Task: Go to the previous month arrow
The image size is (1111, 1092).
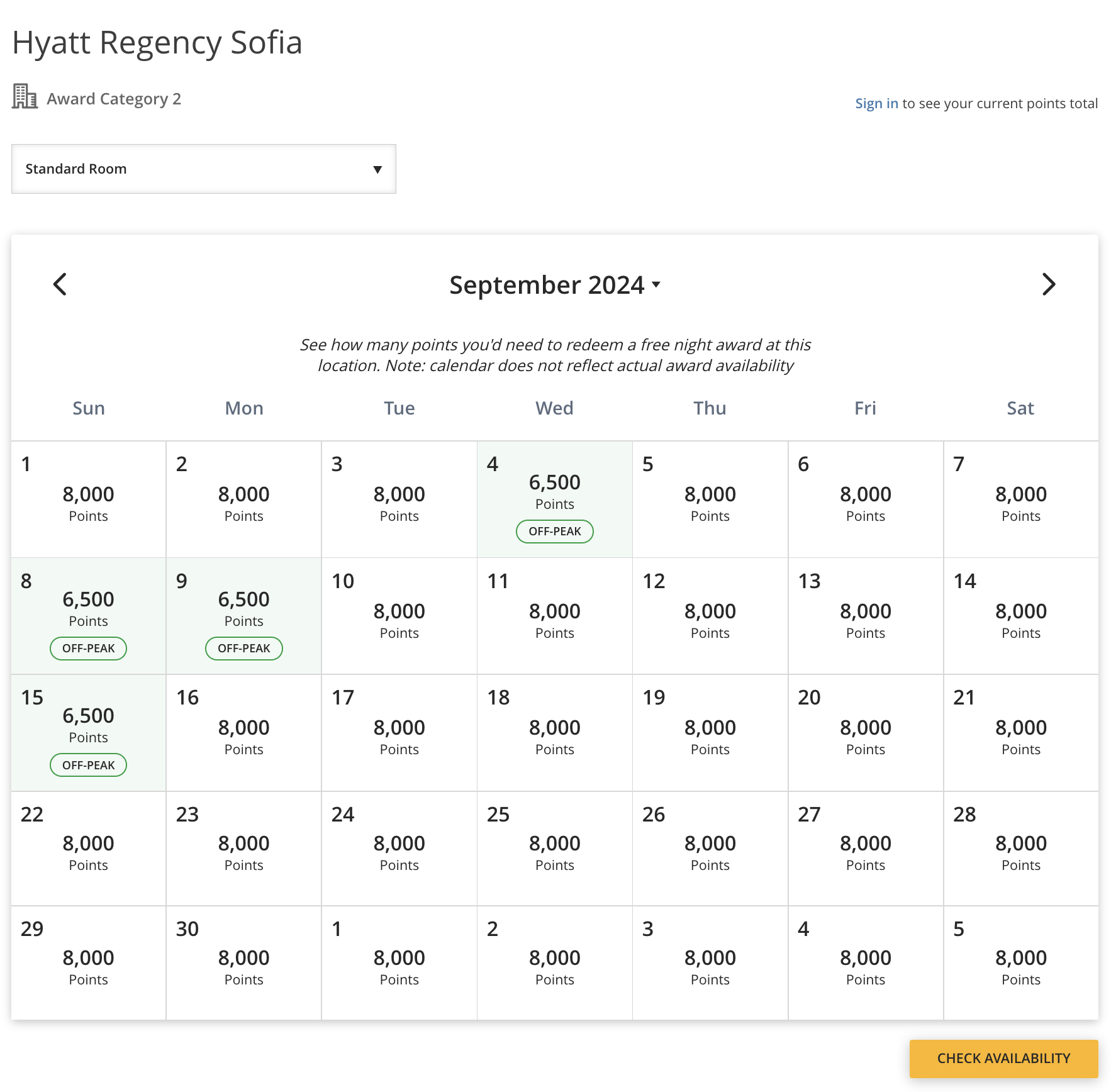Action: [x=60, y=284]
